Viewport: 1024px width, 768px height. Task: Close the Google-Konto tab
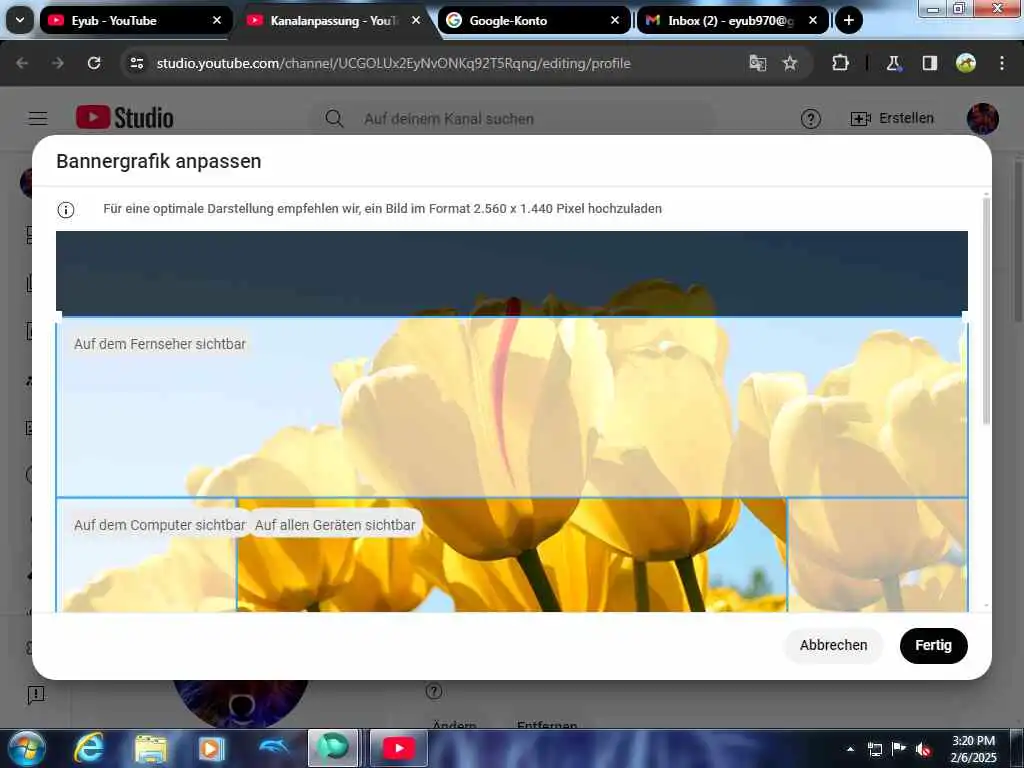(x=615, y=21)
